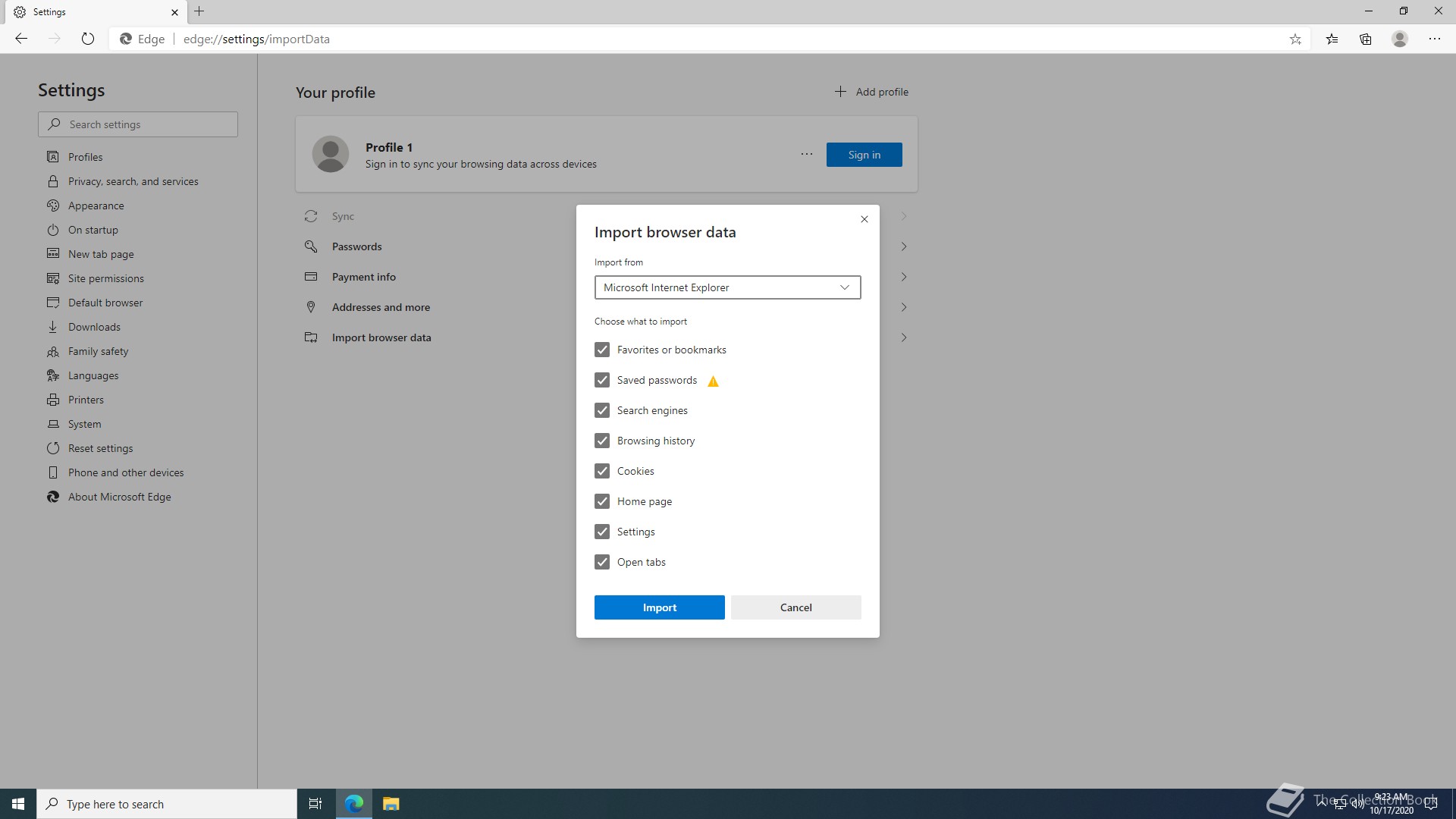Screen dimensions: 1456x819
Task: Click the Sign in button
Action: (864, 155)
